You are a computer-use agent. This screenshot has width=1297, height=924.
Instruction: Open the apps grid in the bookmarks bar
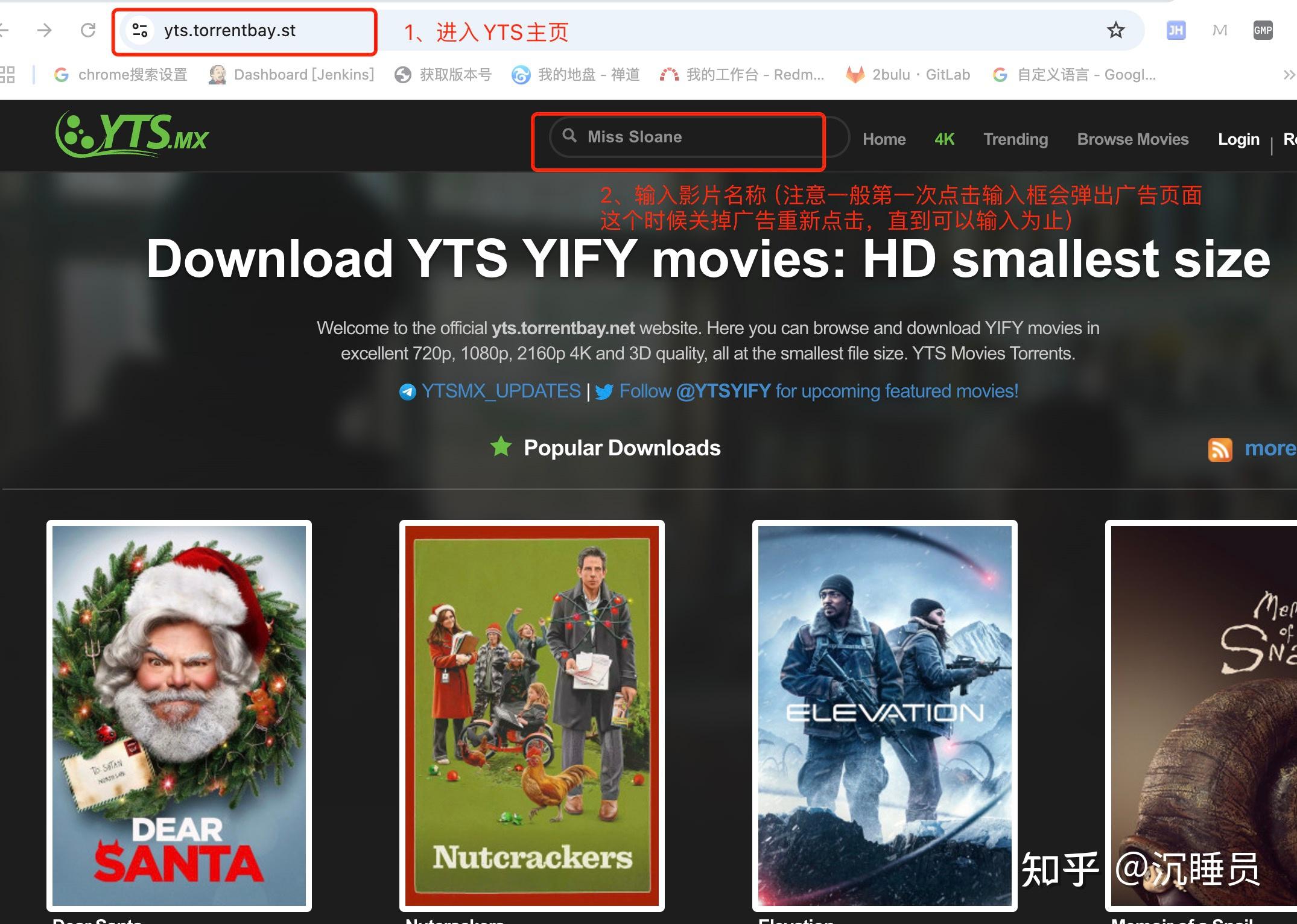tap(7, 75)
